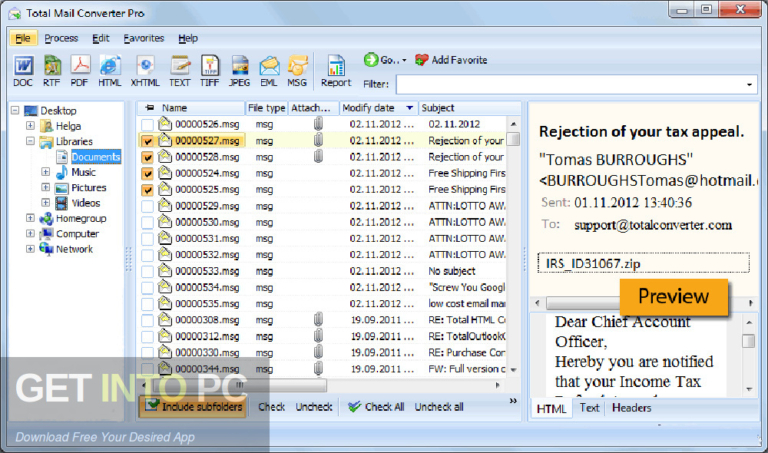Collapse the Desktop tree node
This screenshot has height=453, width=768.
click(15, 110)
